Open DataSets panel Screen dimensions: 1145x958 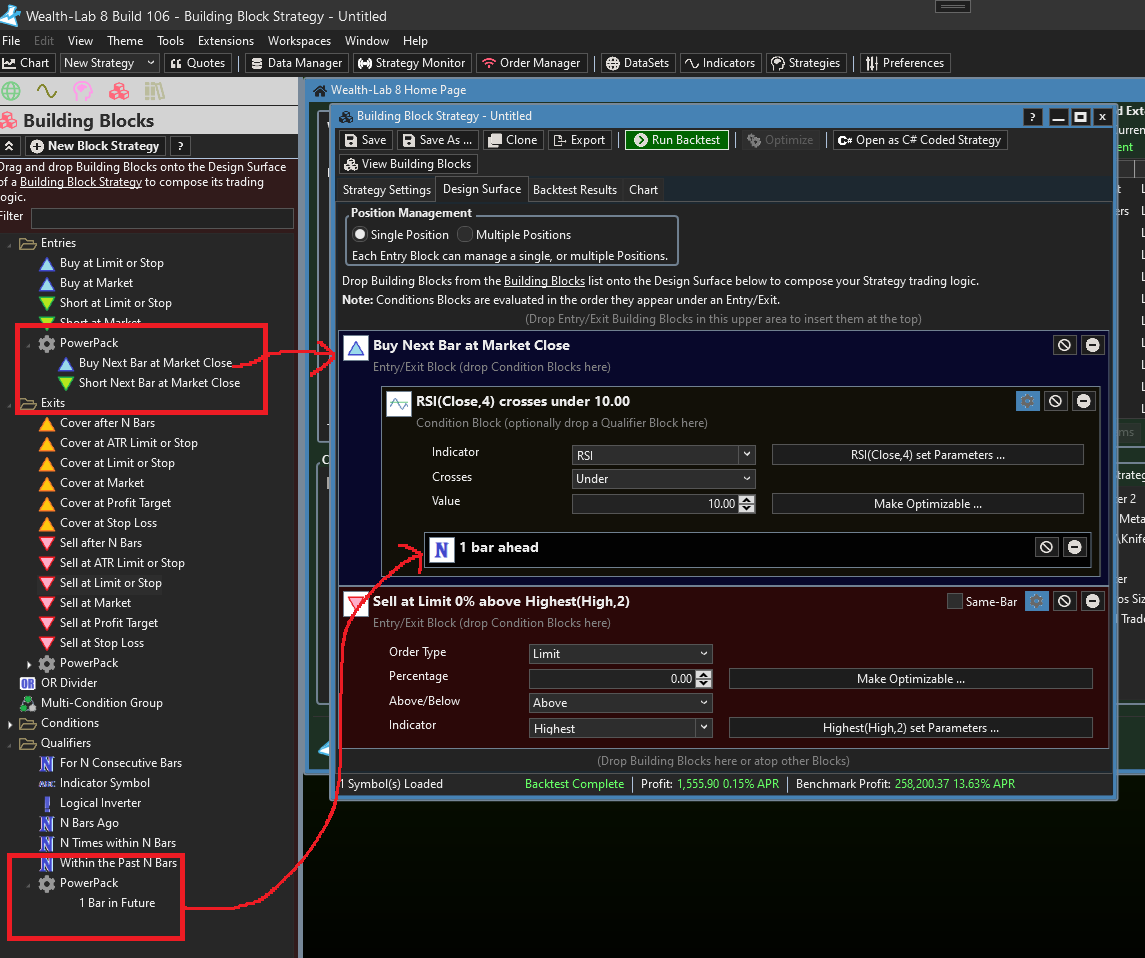click(x=637, y=63)
